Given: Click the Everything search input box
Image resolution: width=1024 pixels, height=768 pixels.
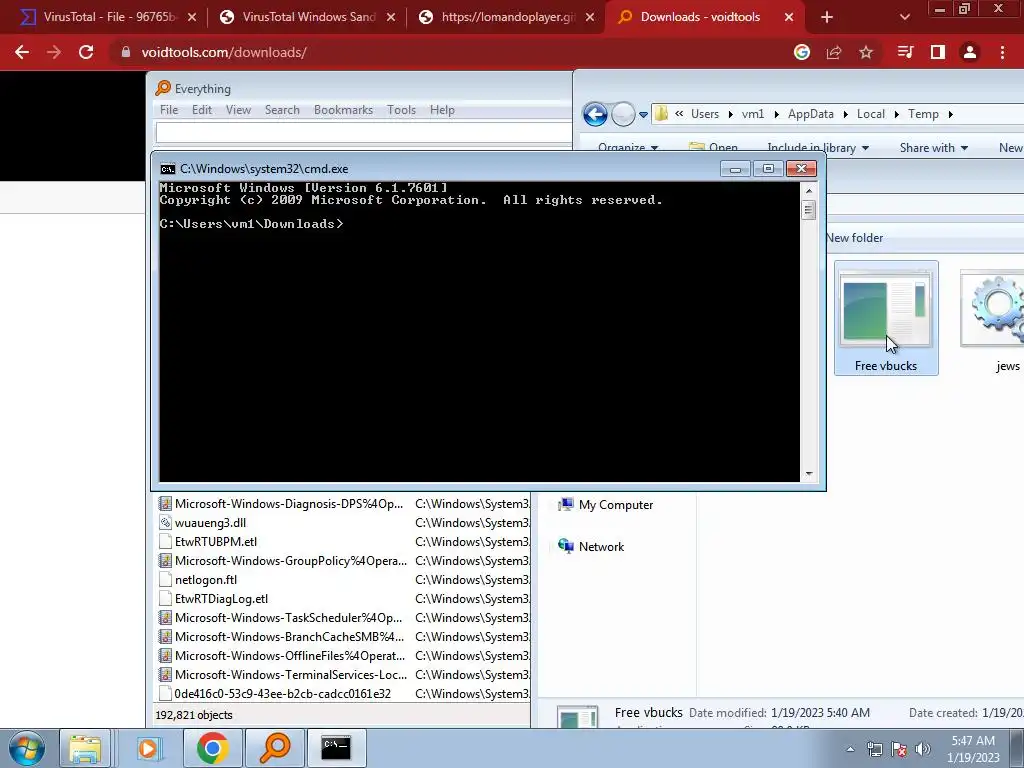Looking at the screenshot, I should tap(364, 133).
